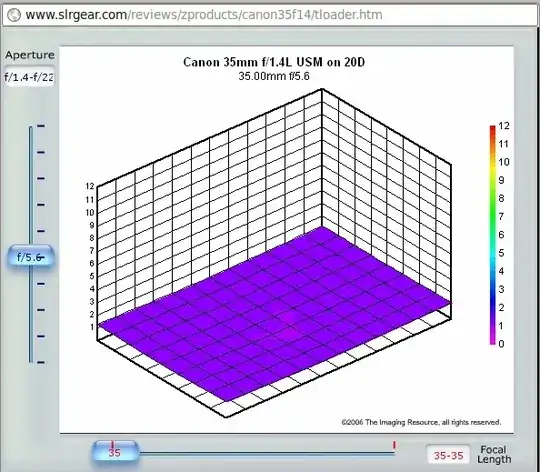Screen dimensions: 540x472
Task: Click the Aperture label
Action: tap(30, 55)
